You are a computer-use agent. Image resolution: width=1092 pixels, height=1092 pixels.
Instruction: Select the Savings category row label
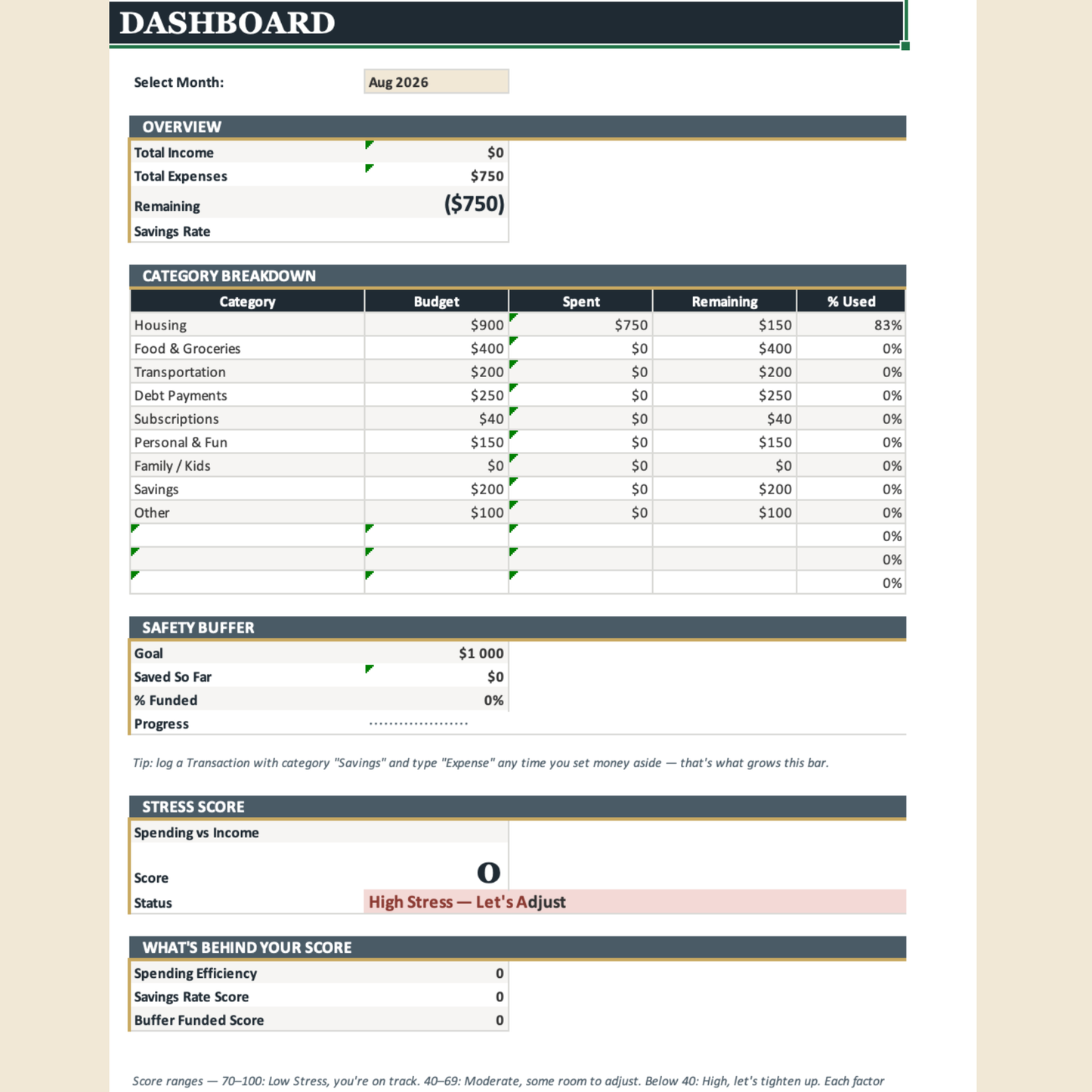(x=247, y=489)
